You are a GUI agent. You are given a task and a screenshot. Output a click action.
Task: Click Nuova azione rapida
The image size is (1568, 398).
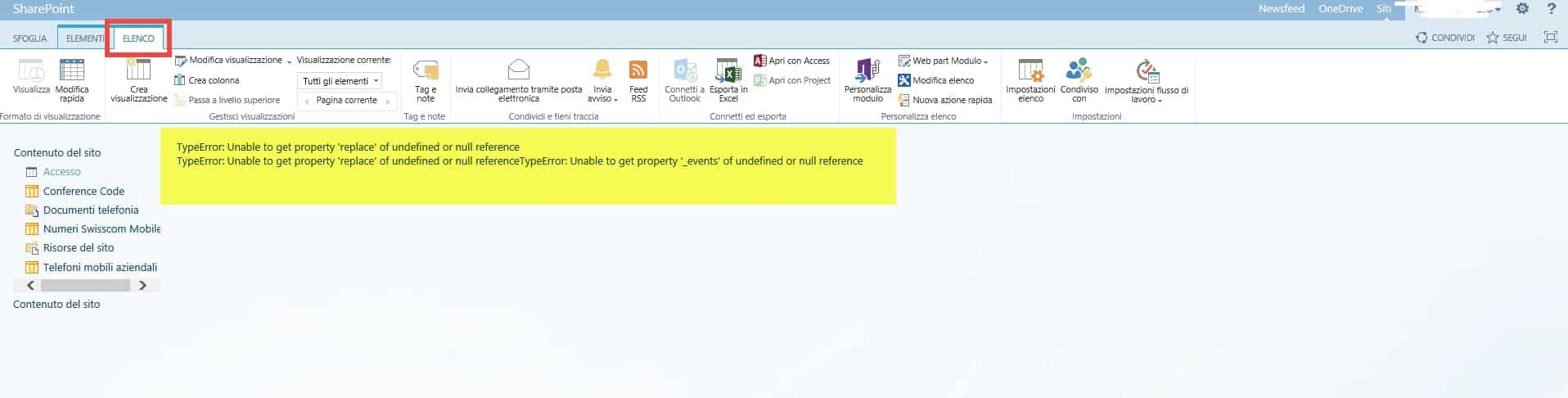[x=945, y=100]
